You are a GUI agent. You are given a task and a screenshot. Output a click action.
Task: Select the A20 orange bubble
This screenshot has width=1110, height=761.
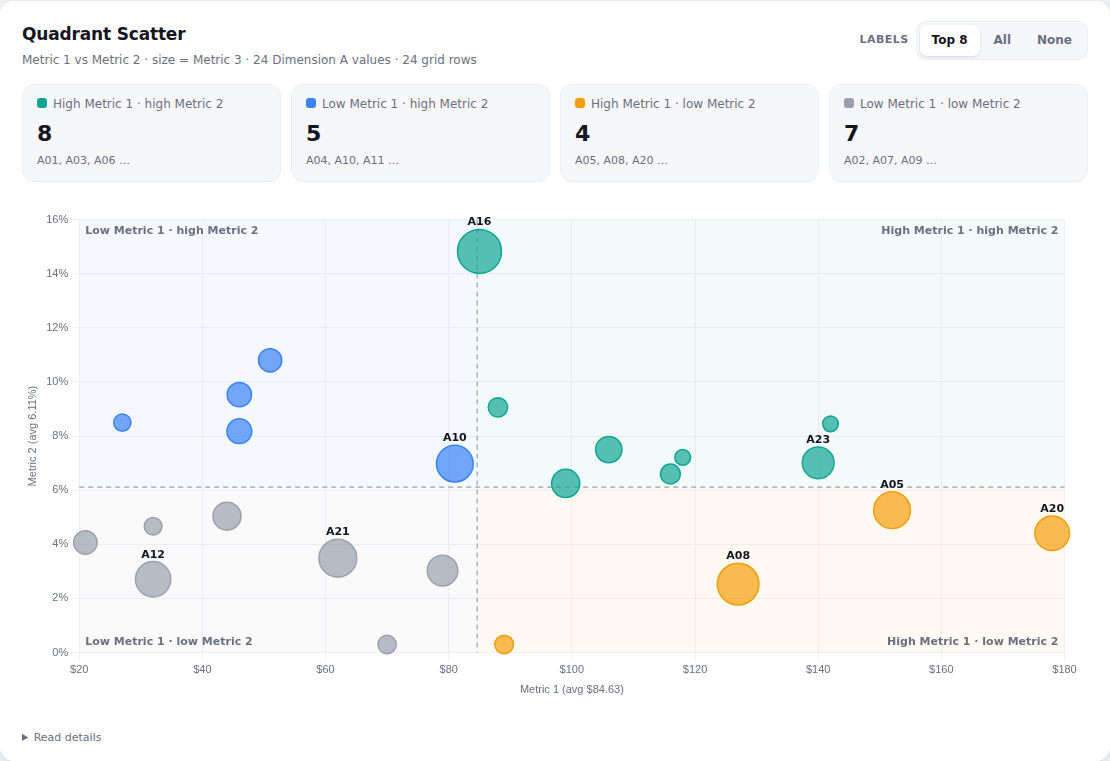(x=1052, y=533)
